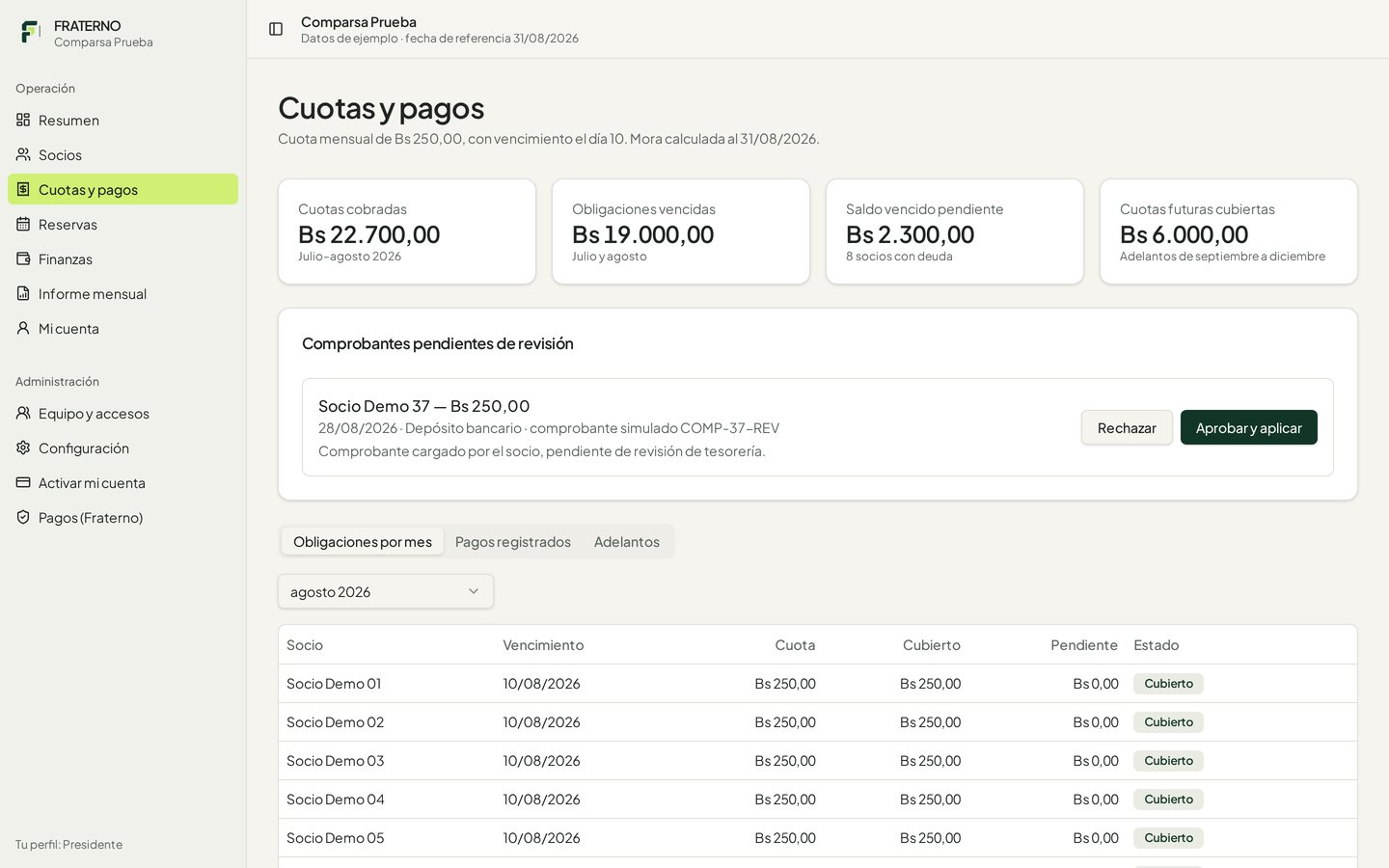Open the Resumen section

click(x=123, y=120)
